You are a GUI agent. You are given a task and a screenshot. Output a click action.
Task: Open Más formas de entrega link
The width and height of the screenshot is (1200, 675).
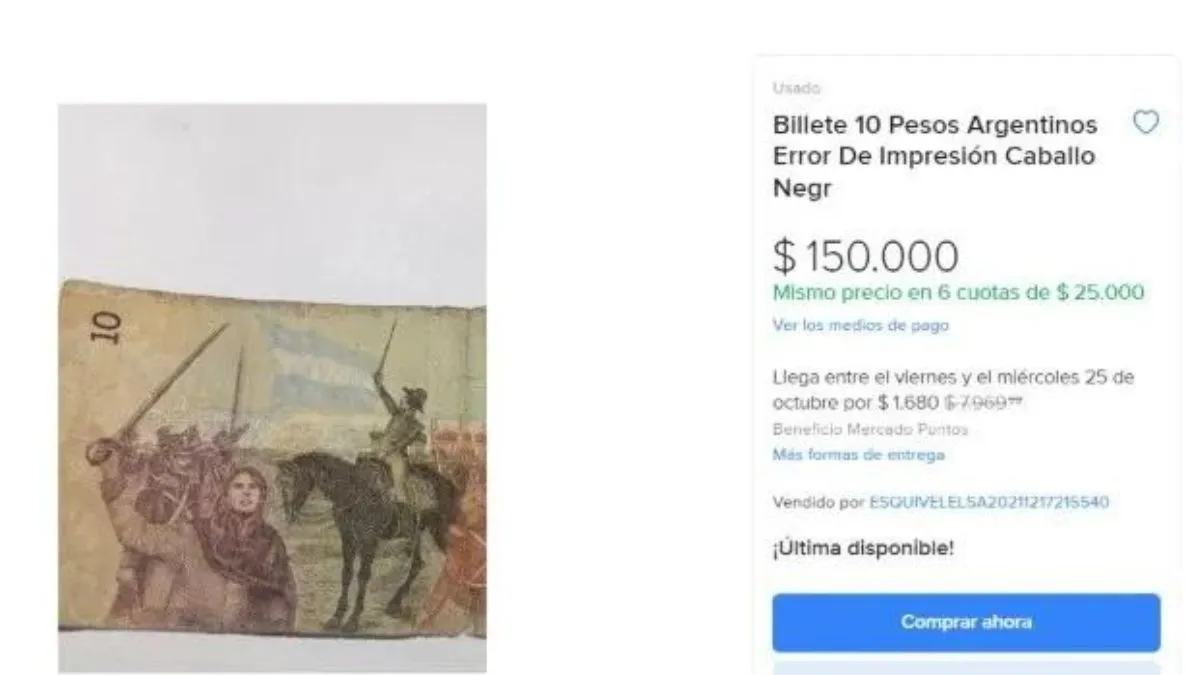(x=859, y=455)
